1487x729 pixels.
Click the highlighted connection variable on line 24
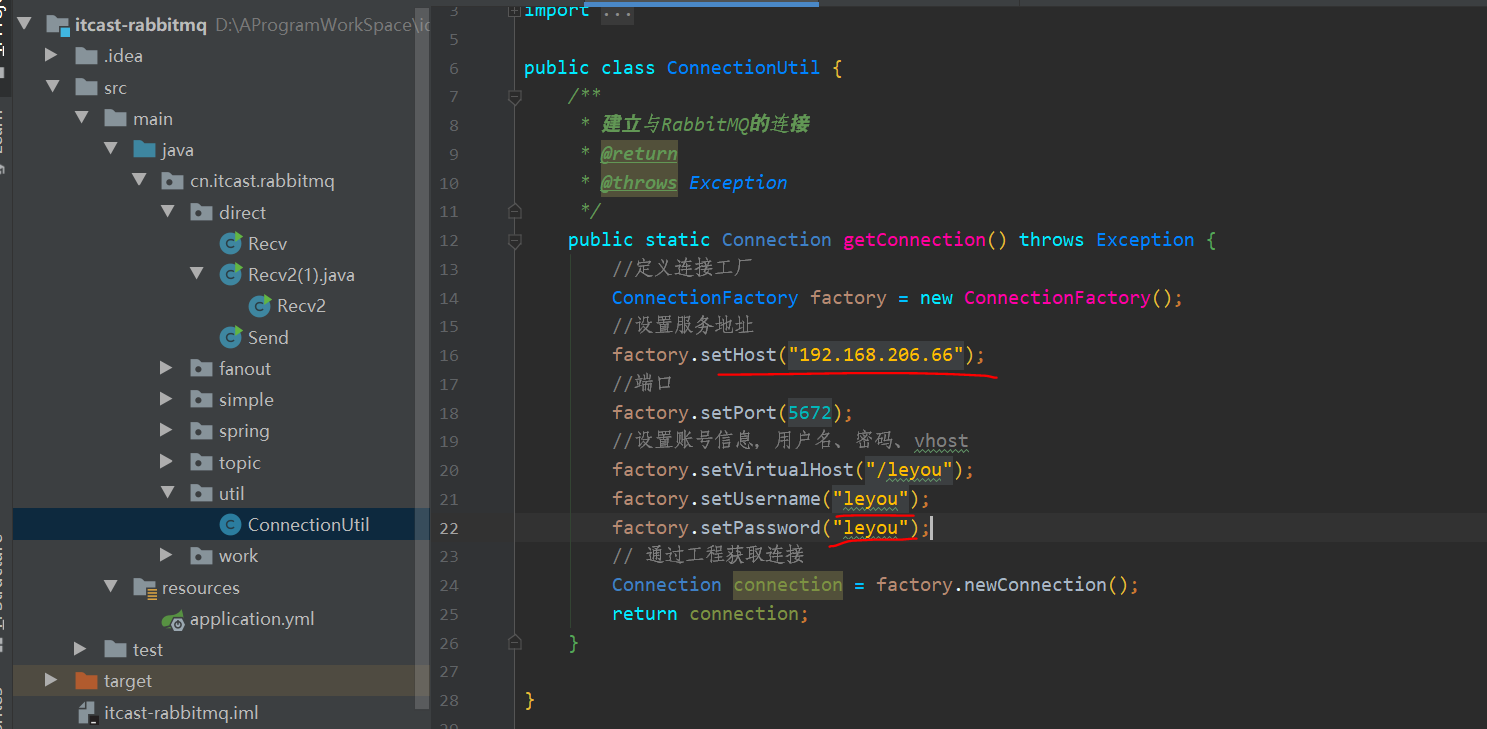(788, 585)
